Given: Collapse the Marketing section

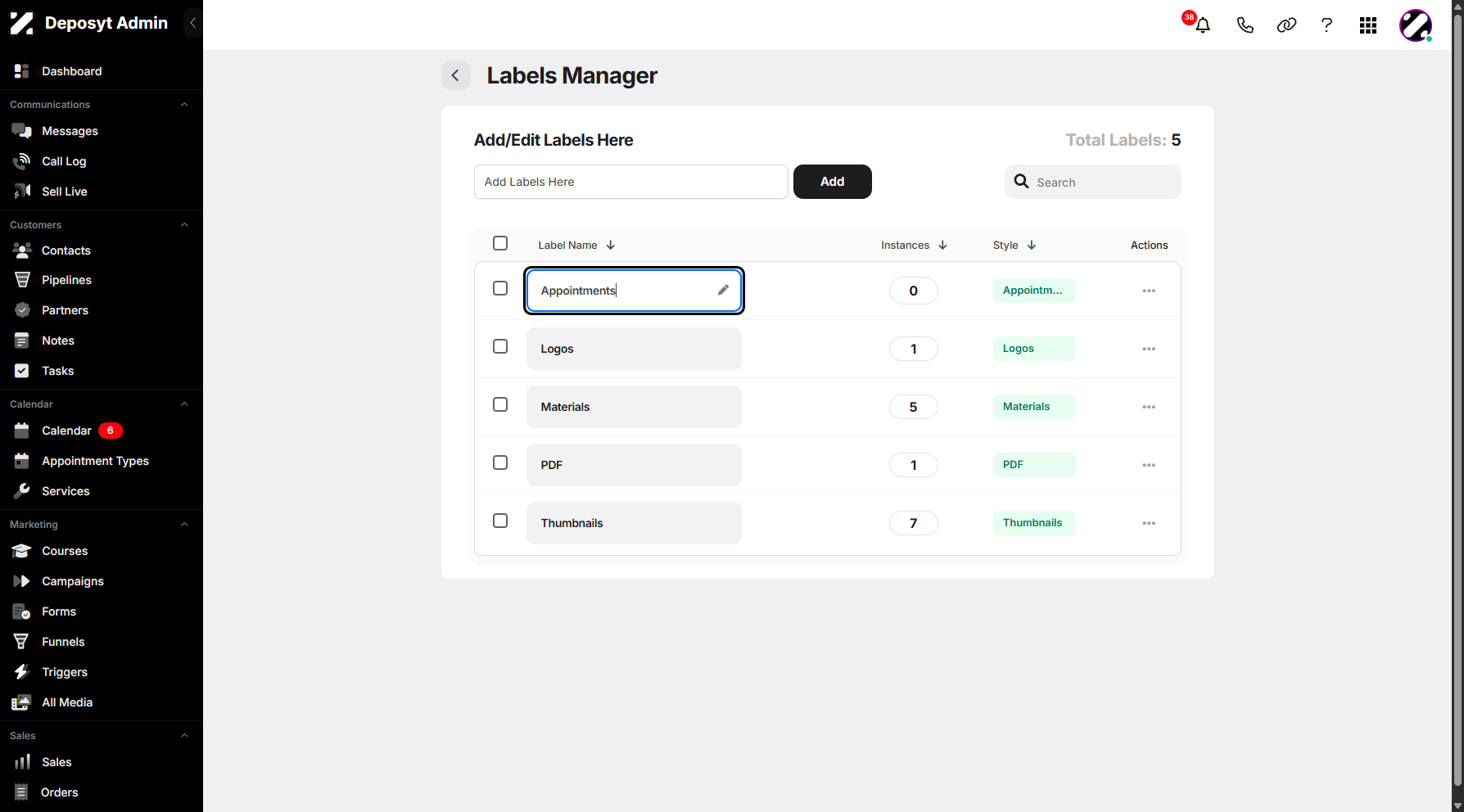Looking at the screenshot, I should (x=184, y=525).
